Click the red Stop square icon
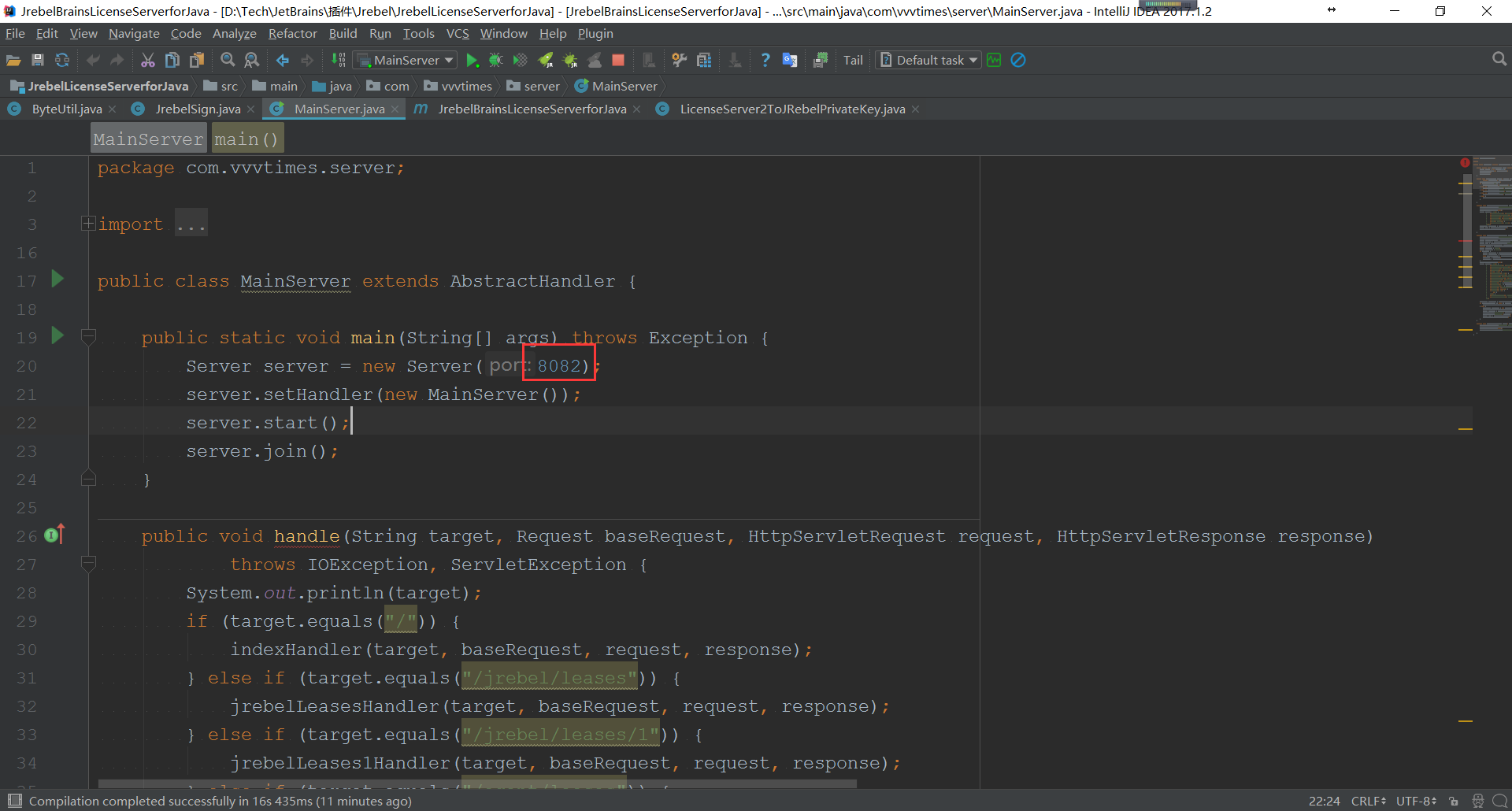This screenshot has width=1512, height=811. pos(618,61)
